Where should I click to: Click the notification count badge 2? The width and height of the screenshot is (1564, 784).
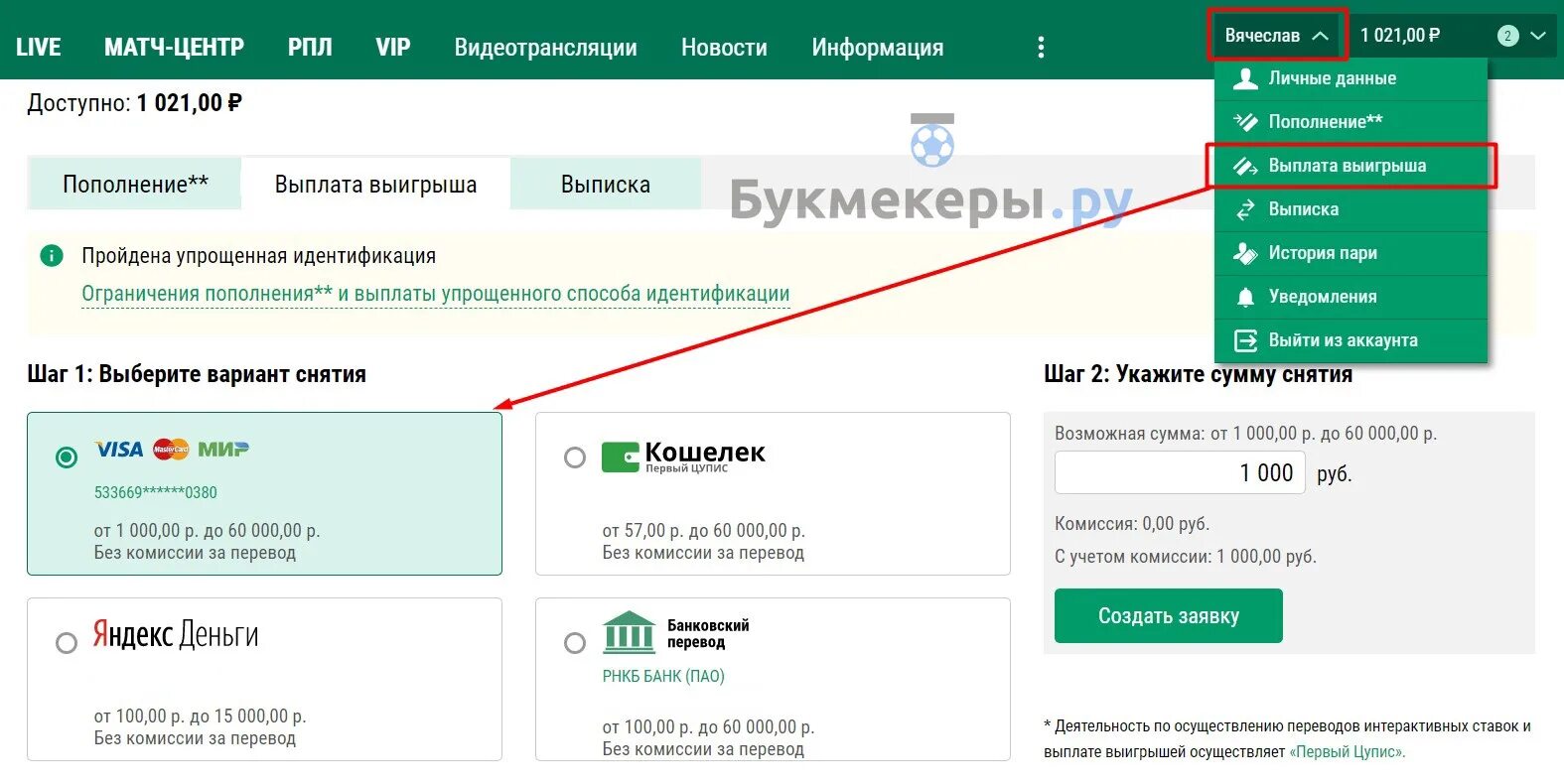pyautogui.click(x=1507, y=36)
